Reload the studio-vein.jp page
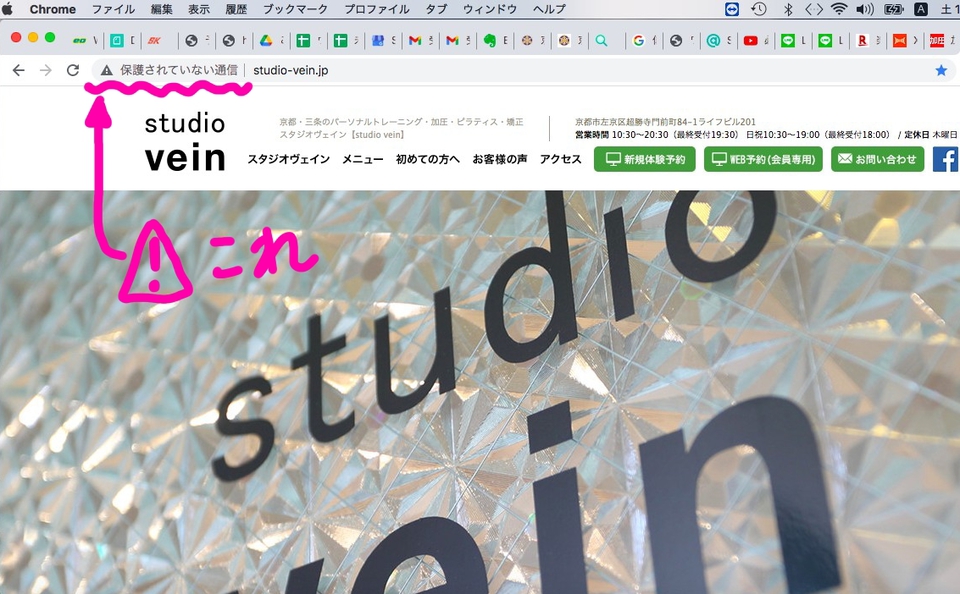The height and width of the screenshot is (594, 960). click(x=73, y=70)
